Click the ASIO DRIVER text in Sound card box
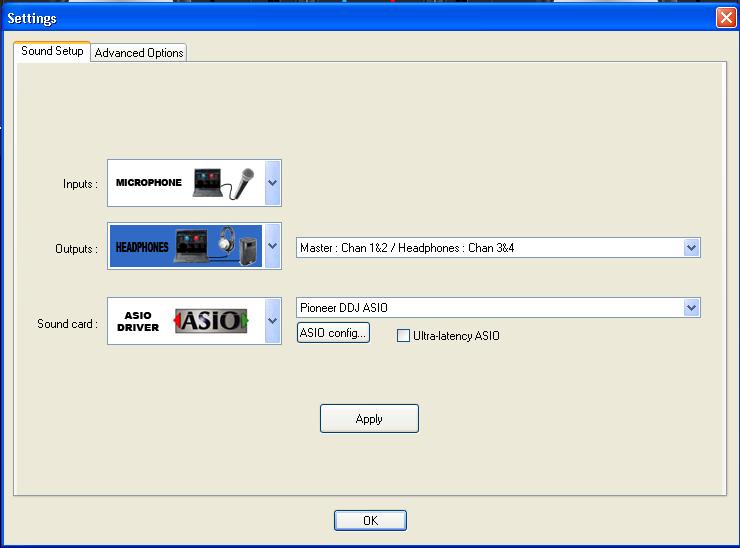The height and width of the screenshot is (548, 740). [138, 321]
